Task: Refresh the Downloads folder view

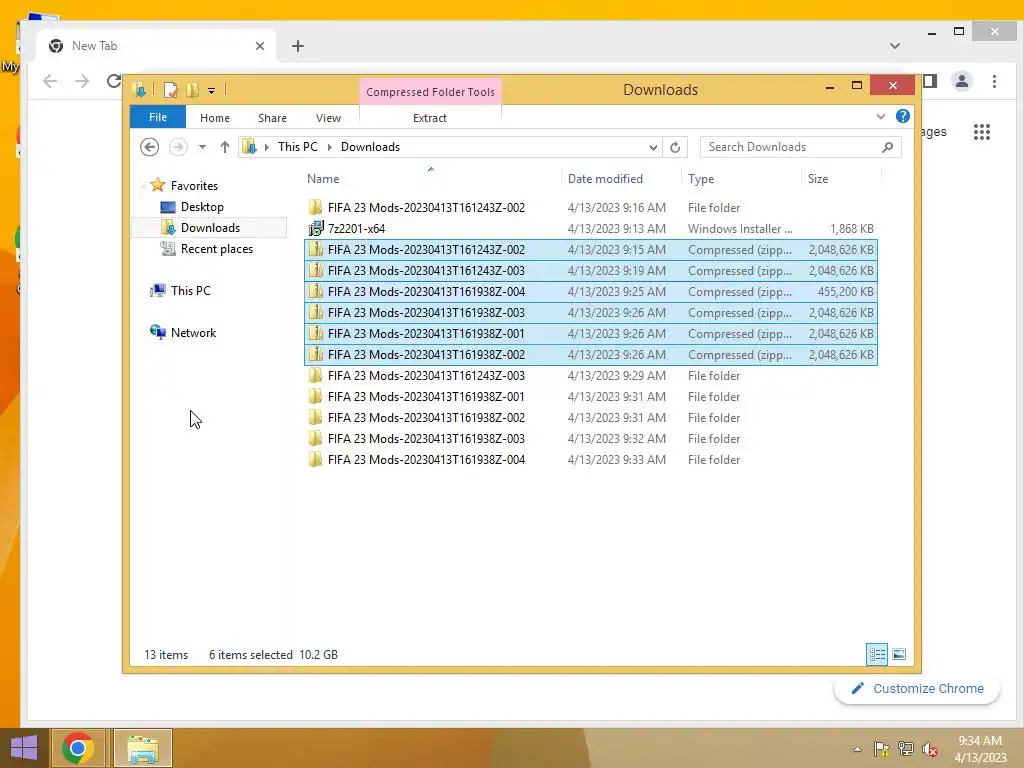Action: tap(675, 148)
